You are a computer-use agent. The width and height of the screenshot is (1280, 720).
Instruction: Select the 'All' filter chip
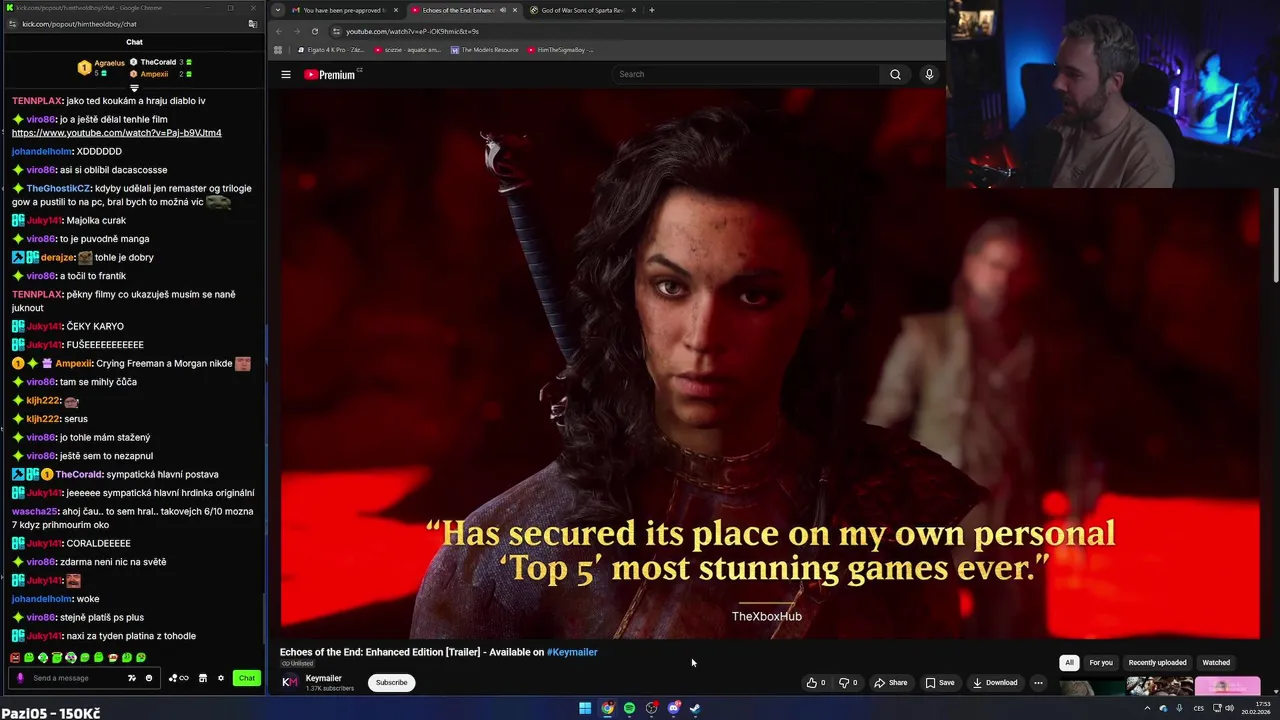tap(1069, 662)
